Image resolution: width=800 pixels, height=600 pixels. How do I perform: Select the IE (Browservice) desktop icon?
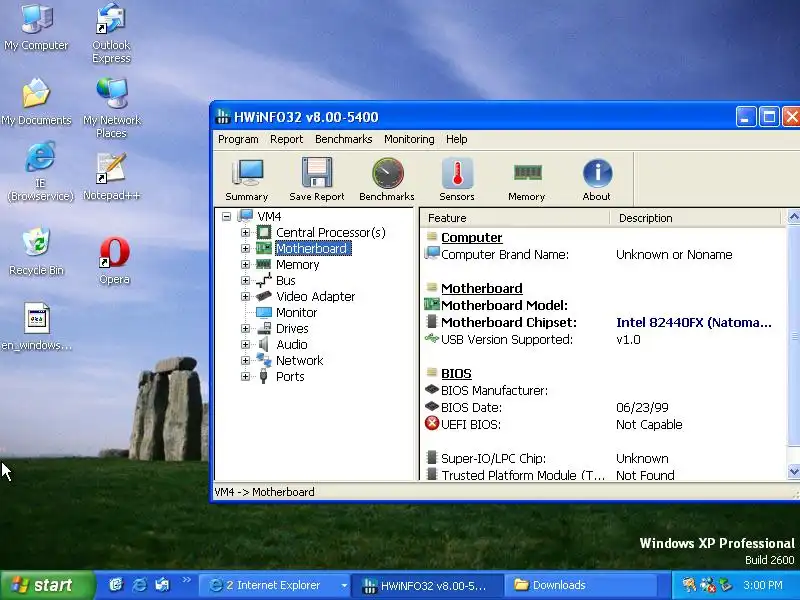[x=40, y=172]
